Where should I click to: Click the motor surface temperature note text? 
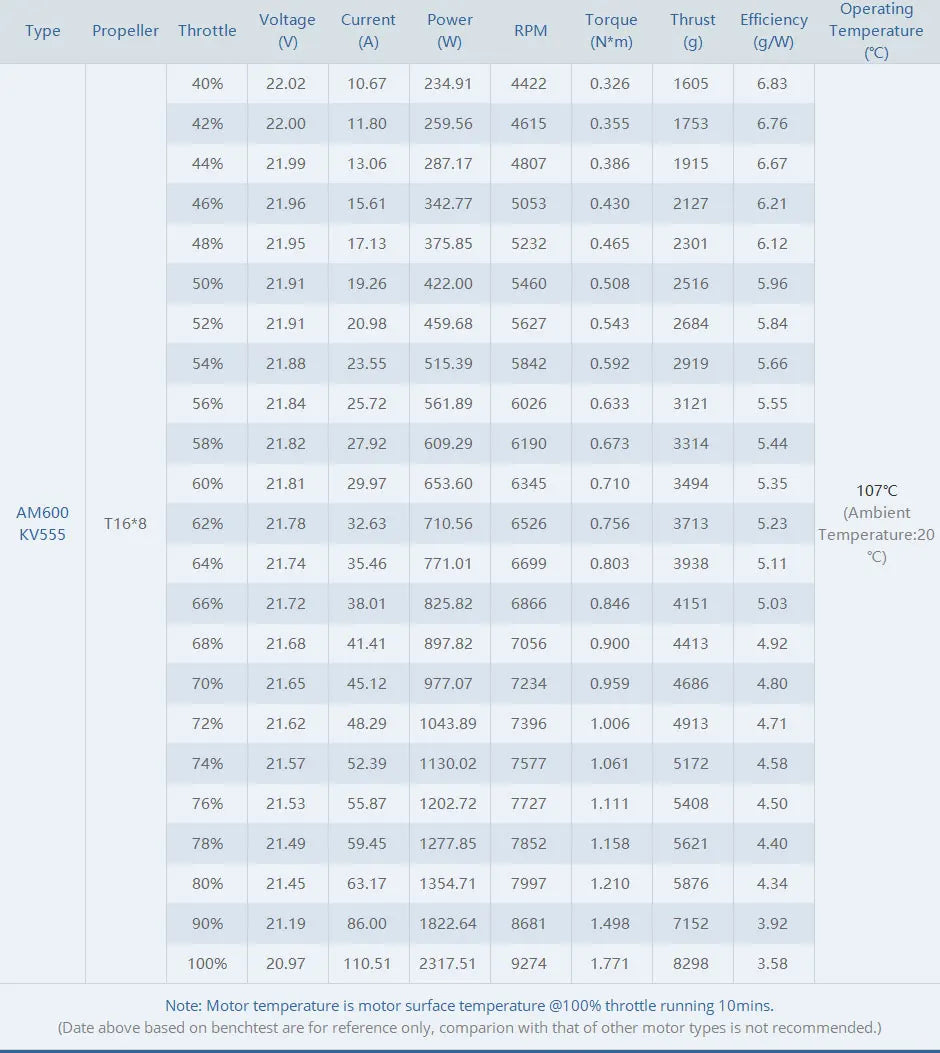[469, 1006]
